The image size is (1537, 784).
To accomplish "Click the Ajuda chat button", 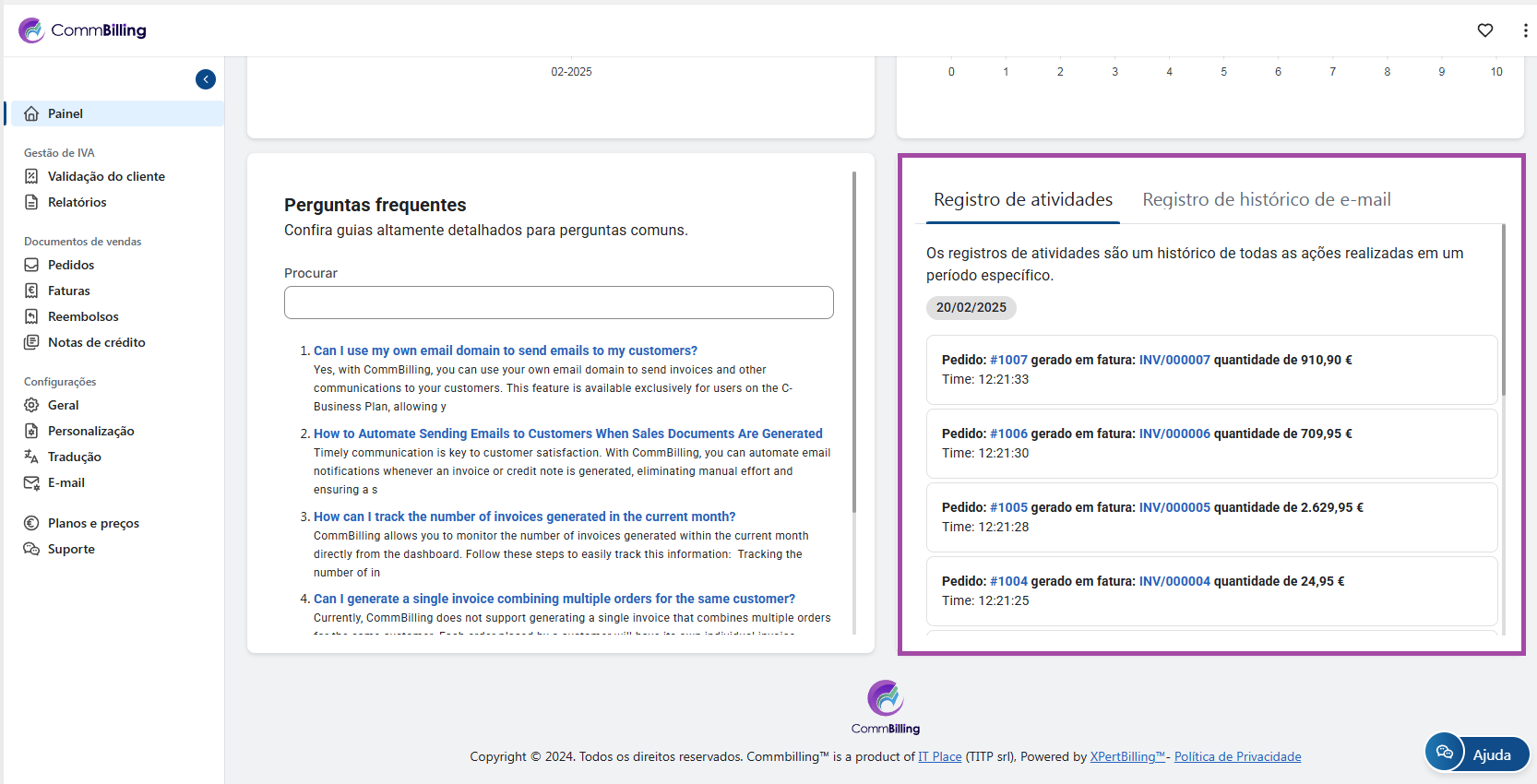I will [1477, 754].
